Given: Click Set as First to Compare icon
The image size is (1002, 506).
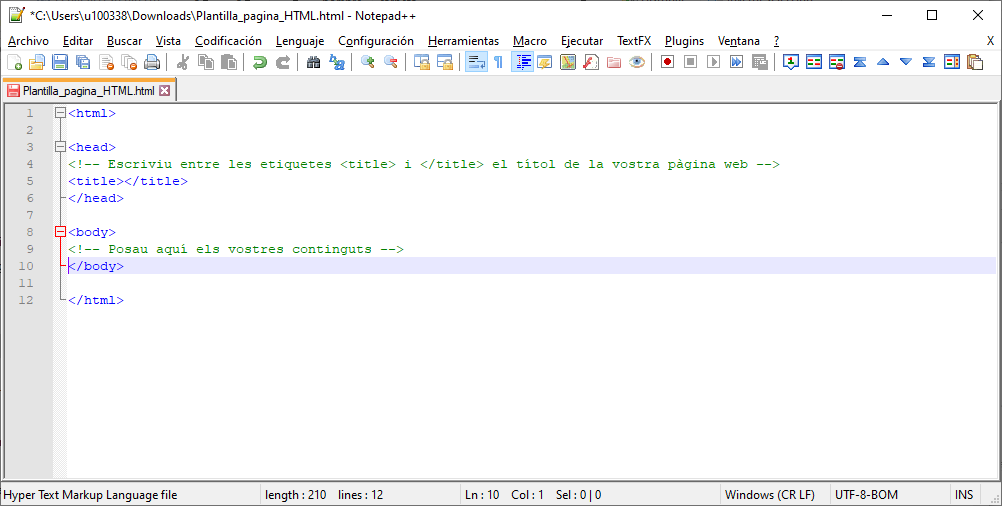Looking at the screenshot, I should (x=791, y=62).
